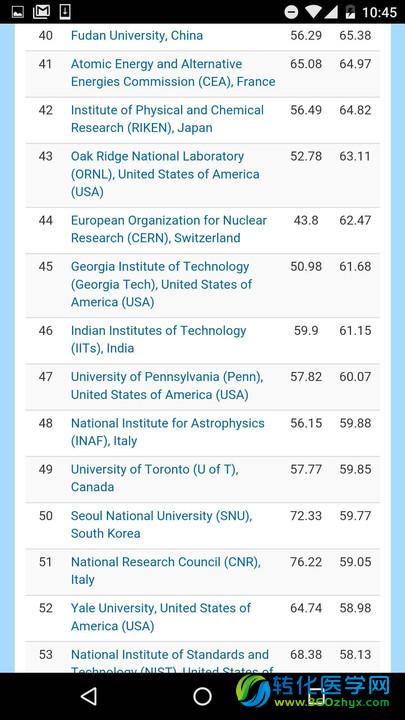Tap the do-not-disturb status icon
The image size is (405, 720).
point(291,12)
